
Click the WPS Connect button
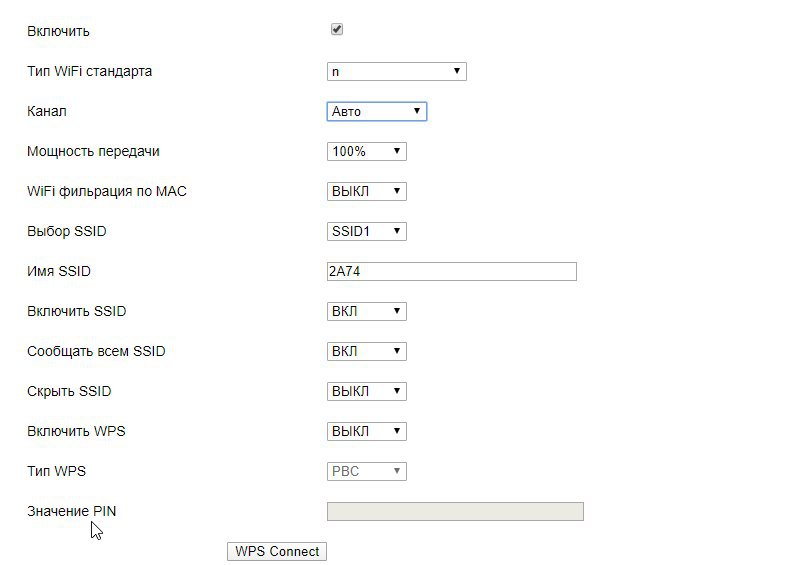(277, 551)
